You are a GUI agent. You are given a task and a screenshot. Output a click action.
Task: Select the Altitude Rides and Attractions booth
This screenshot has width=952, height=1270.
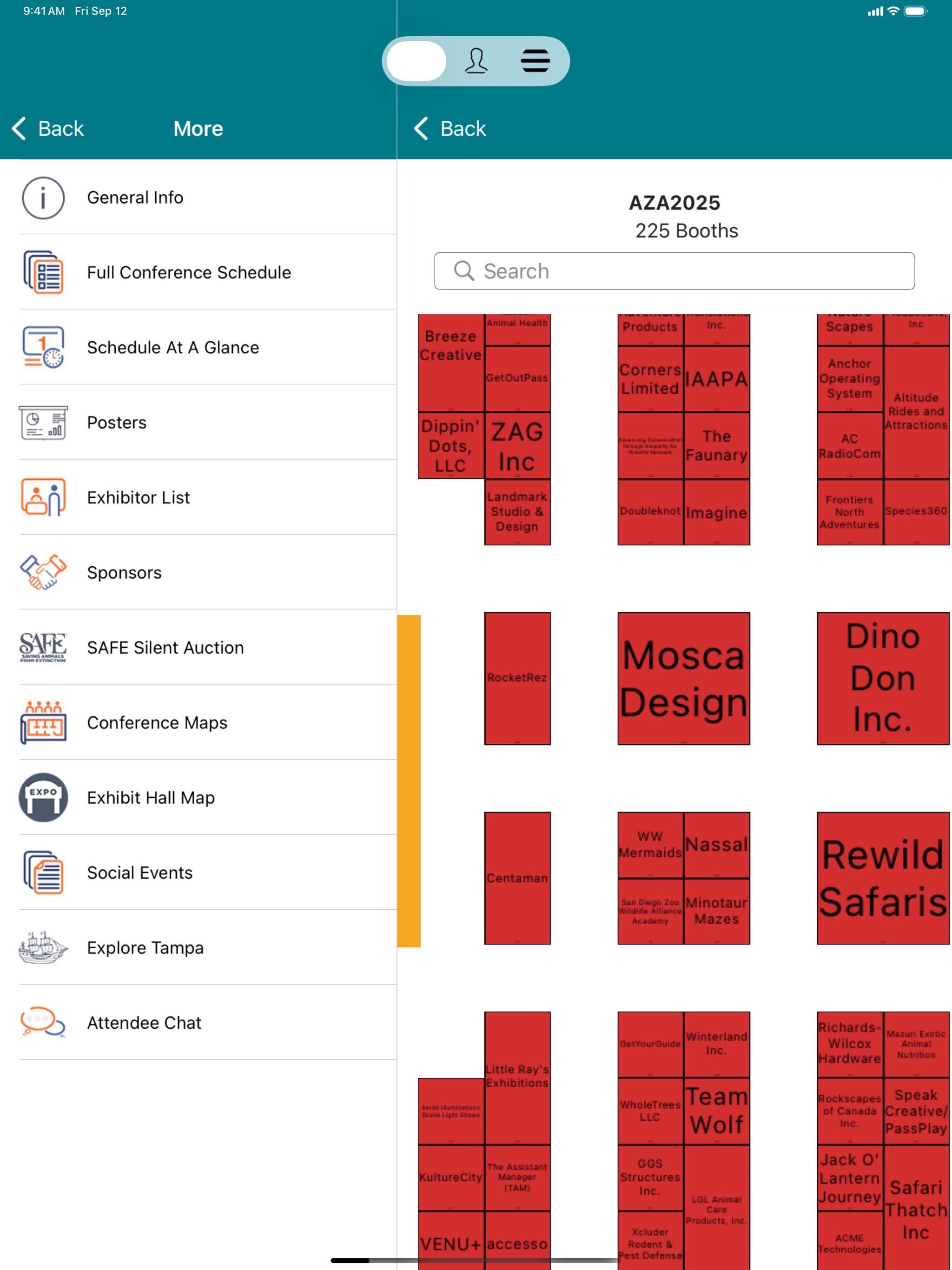pos(916,412)
